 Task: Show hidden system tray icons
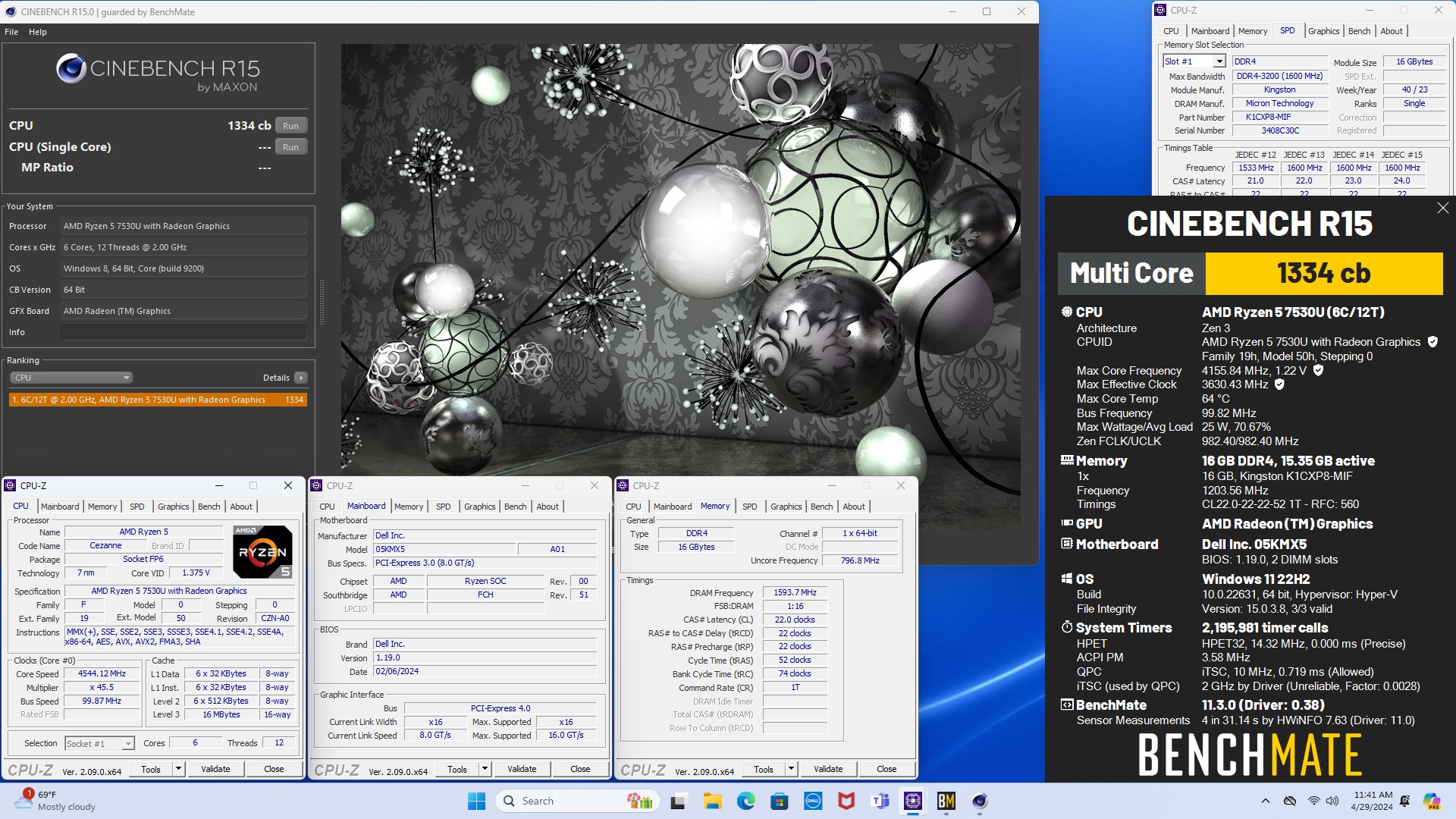tap(1265, 801)
